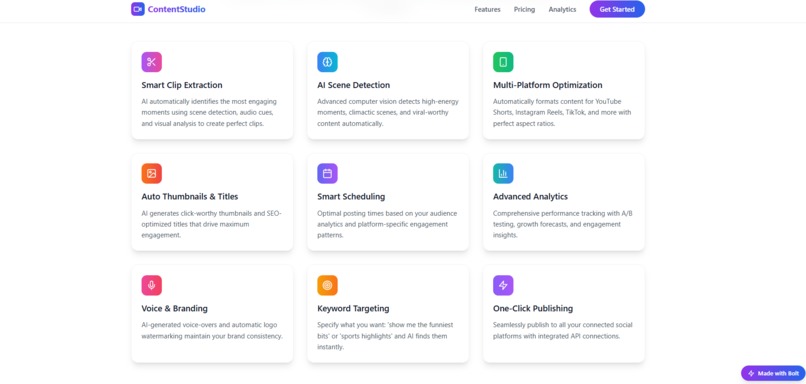Screen dimensions: 806x384
Task: Select the One-Click Publishing heading
Action: pos(533,309)
